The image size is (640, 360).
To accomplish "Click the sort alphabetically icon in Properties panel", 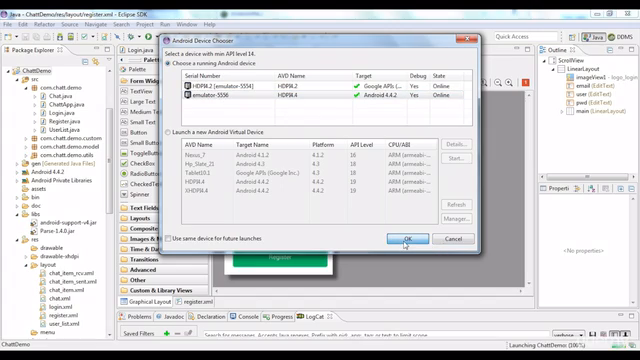I will (591, 188).
